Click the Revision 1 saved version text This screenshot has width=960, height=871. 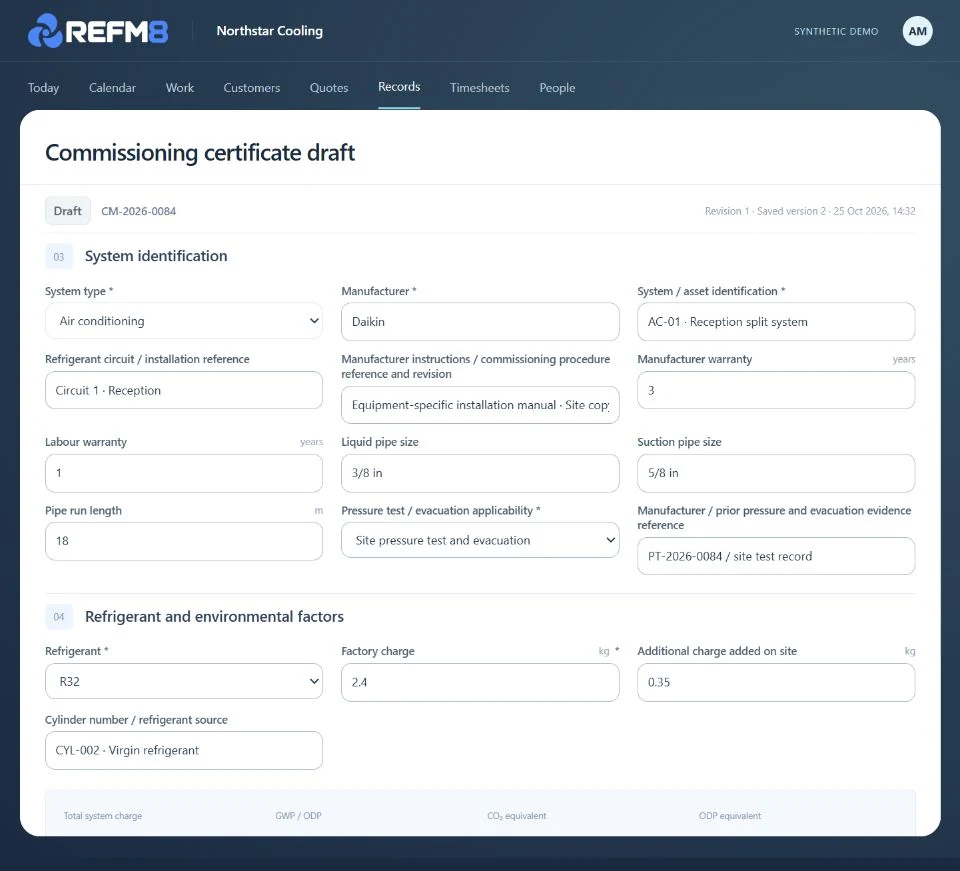pyautogui.click(x=810, y=211)
